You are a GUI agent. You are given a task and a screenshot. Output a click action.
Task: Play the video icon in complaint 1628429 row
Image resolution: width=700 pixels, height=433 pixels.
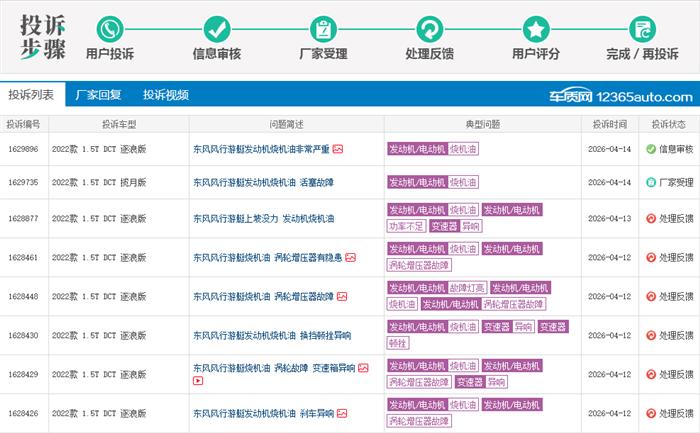(x=197, y=380)
